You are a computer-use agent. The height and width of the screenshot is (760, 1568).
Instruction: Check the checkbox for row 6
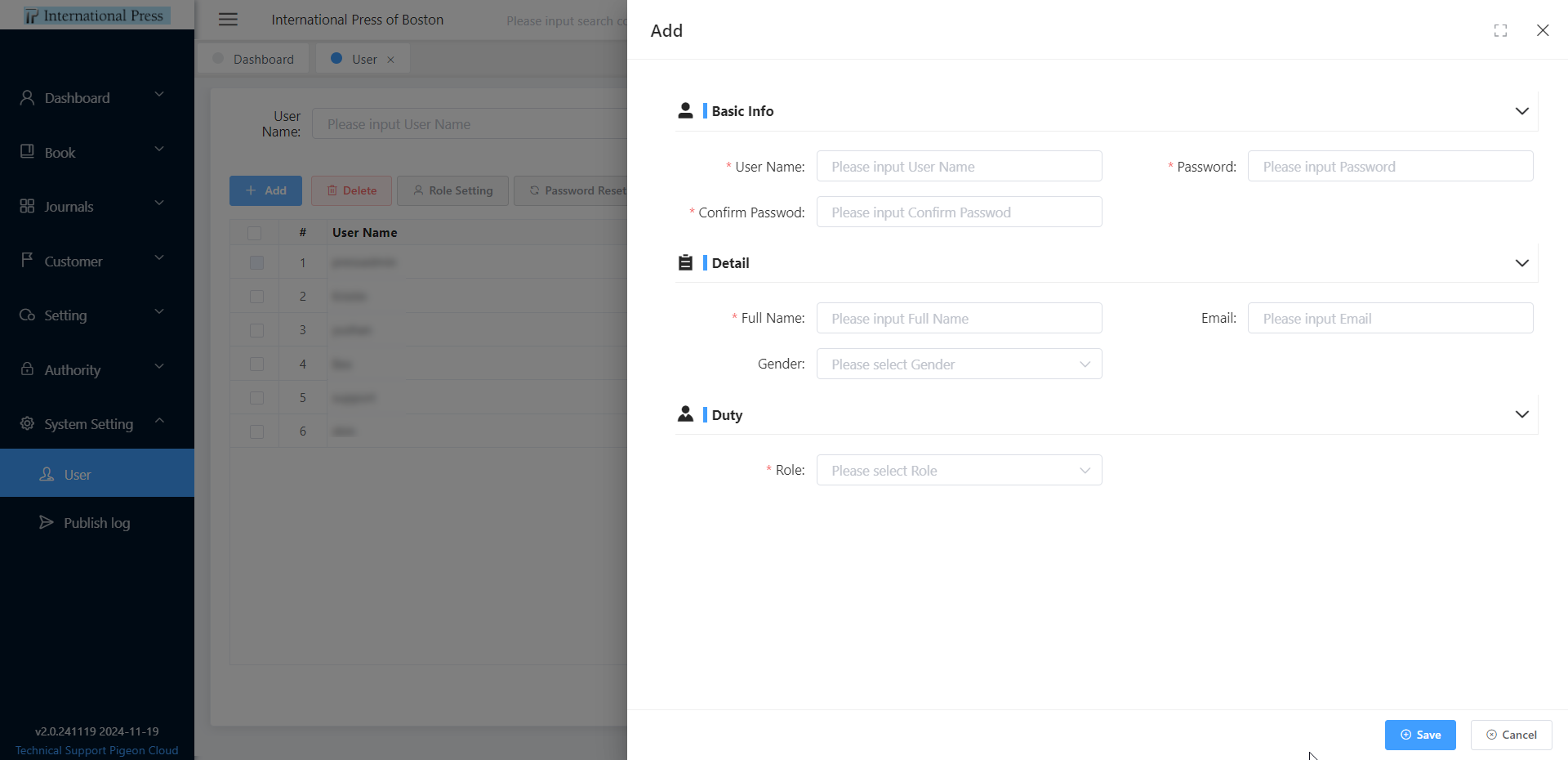click(256, 431)
